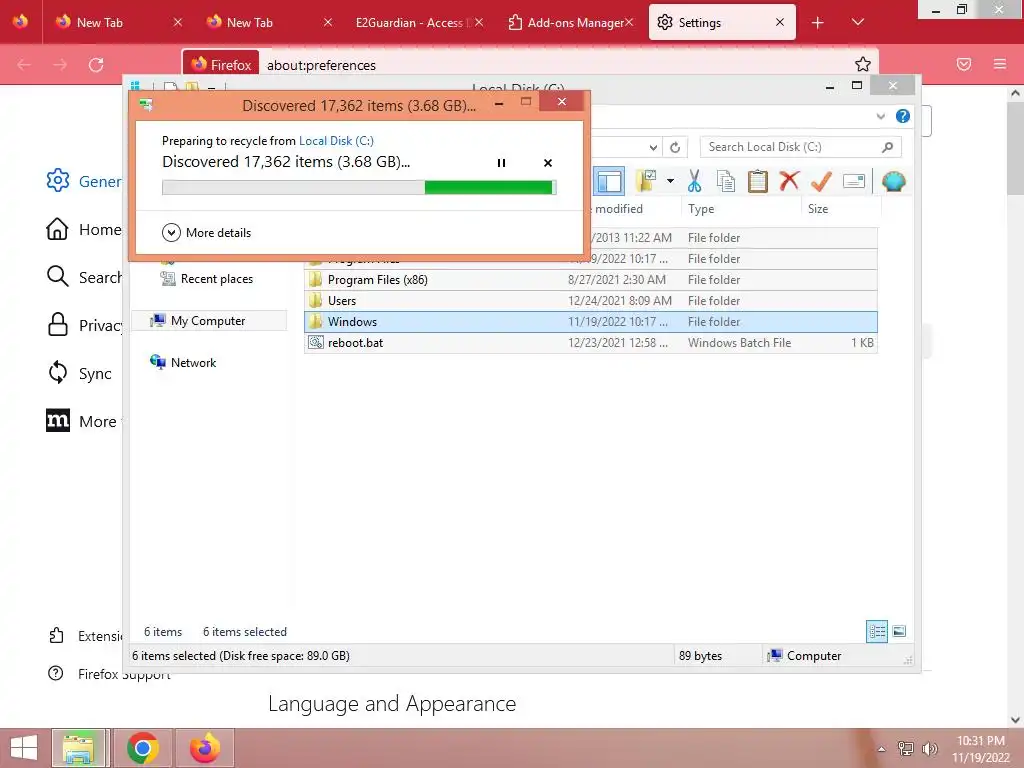Click the green recycle progress bar
Image resolution: width=1024 pixels, height=768 pixels.
click(359, 187)
